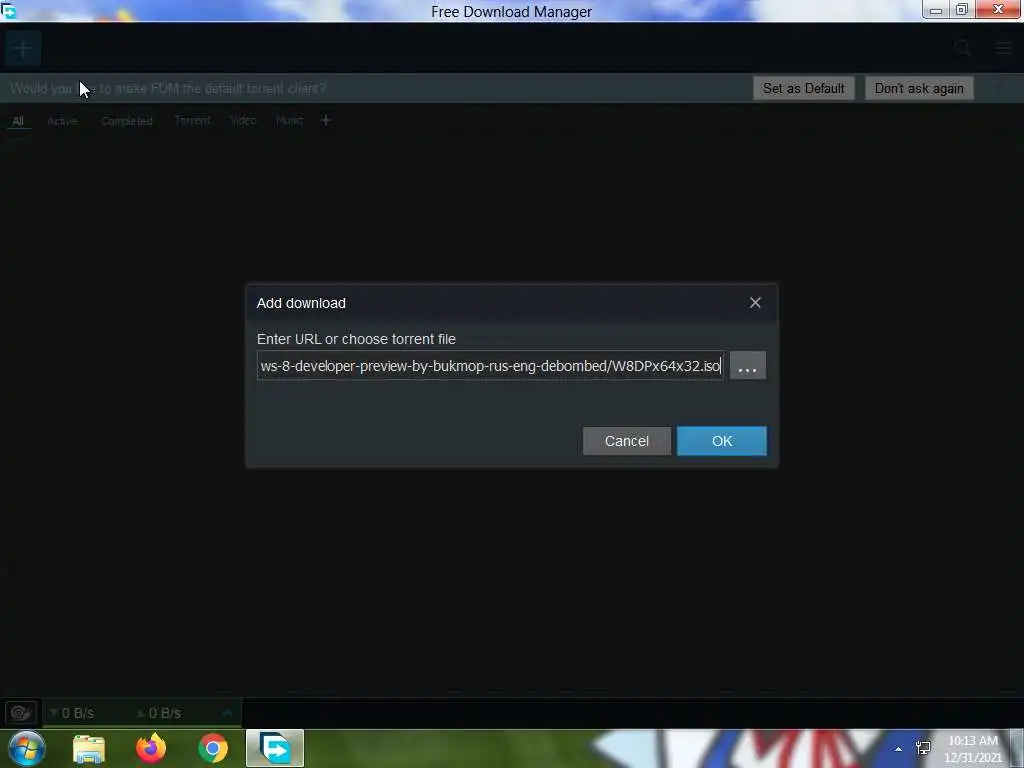Switch to the All tab
The height and width of the screenshot is (768, 1024).
click(x=18, y=121)
